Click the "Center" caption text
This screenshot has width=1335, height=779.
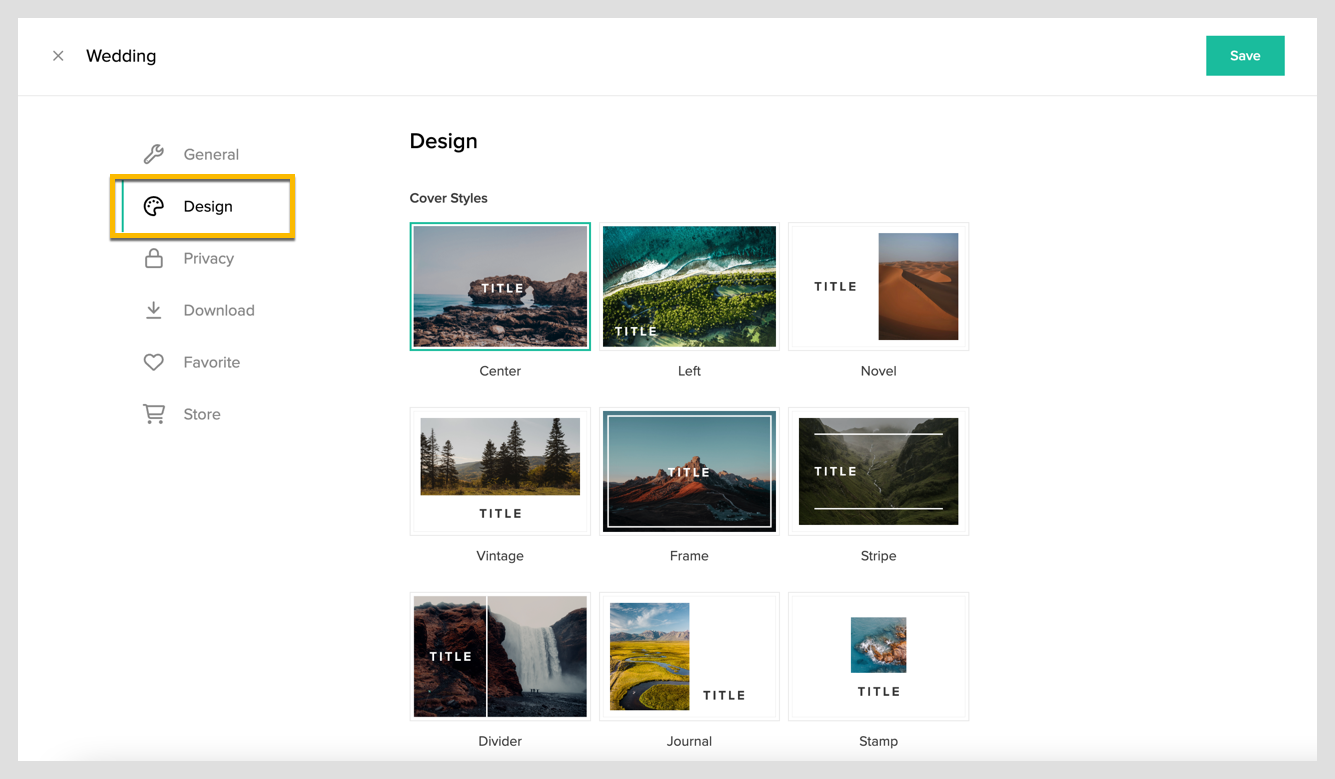pyautogui.click(x=500, y=371)
